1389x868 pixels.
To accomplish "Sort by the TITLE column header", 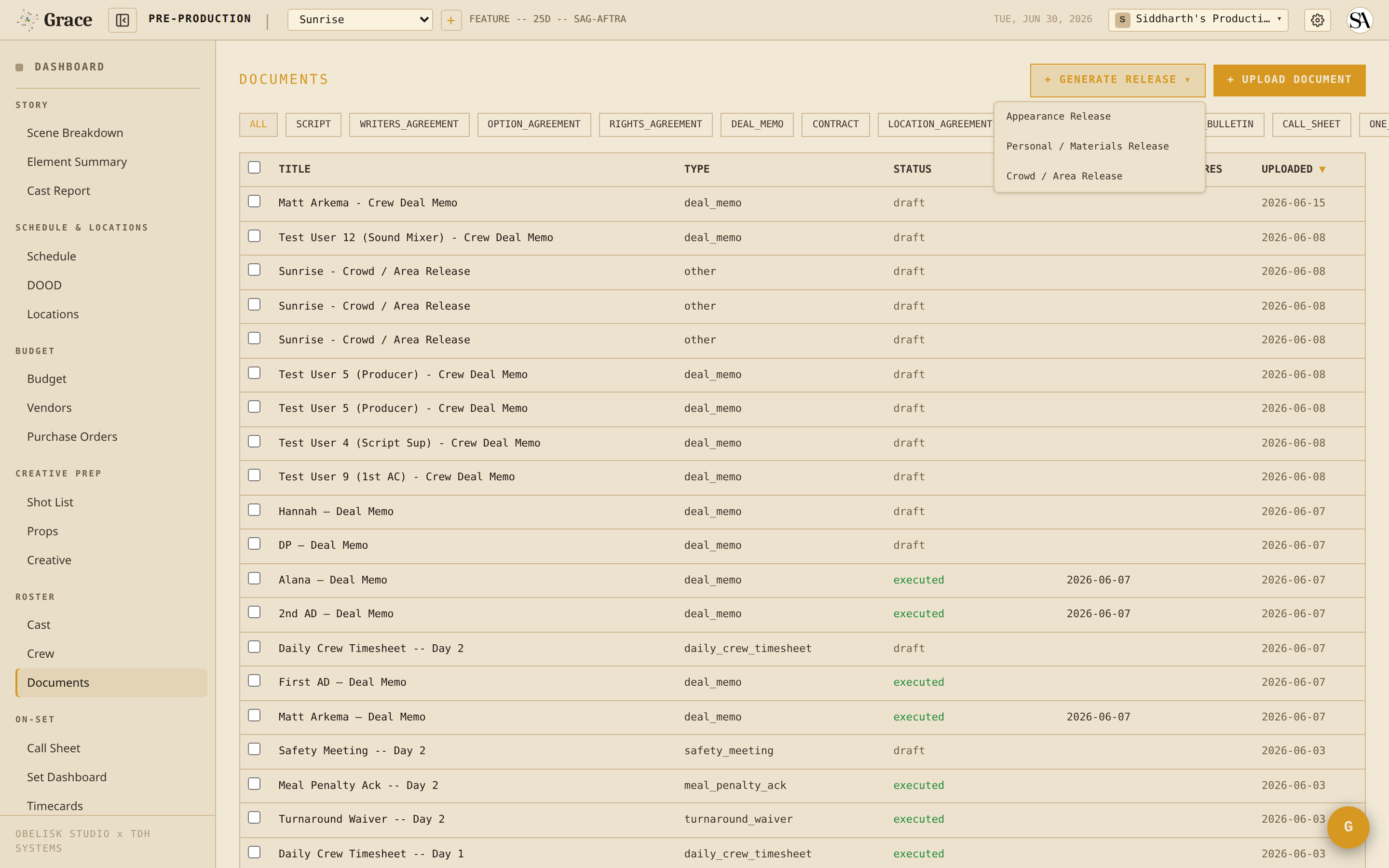I will click(x=295, y=169).
